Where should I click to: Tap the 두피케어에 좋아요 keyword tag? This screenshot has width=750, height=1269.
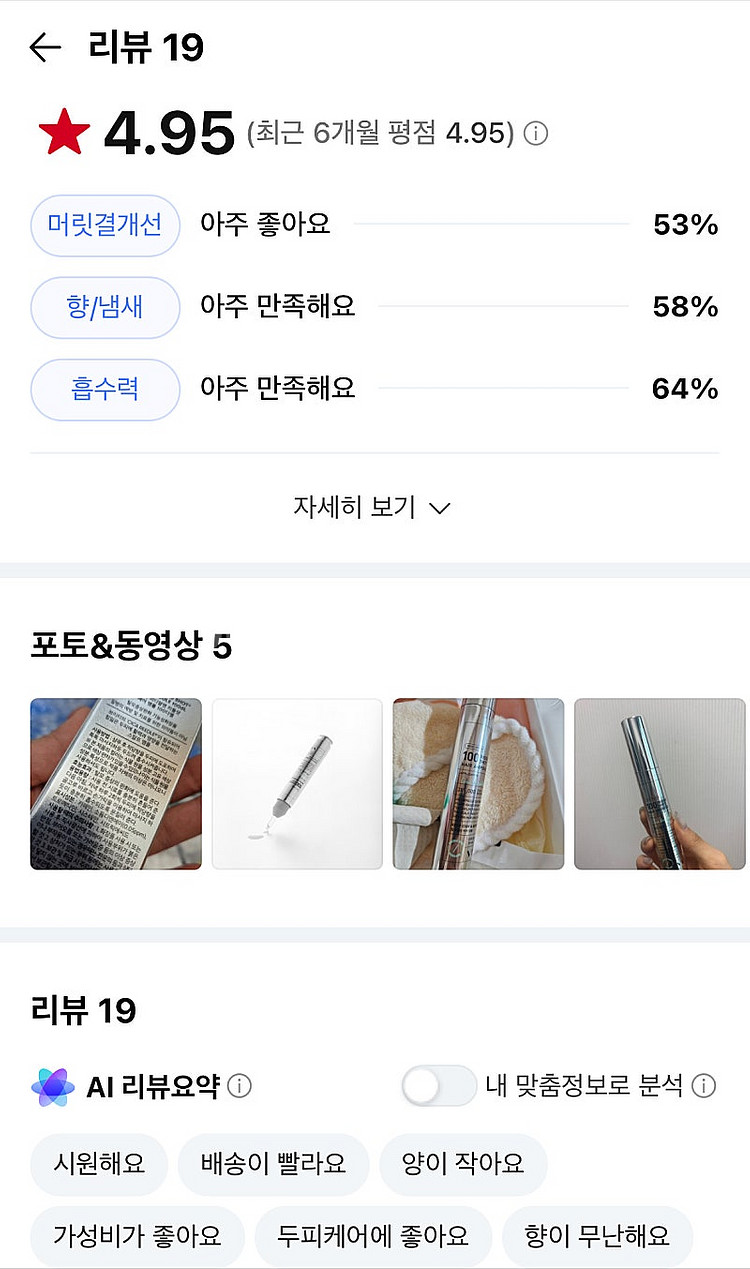[x=373, y=1235]
